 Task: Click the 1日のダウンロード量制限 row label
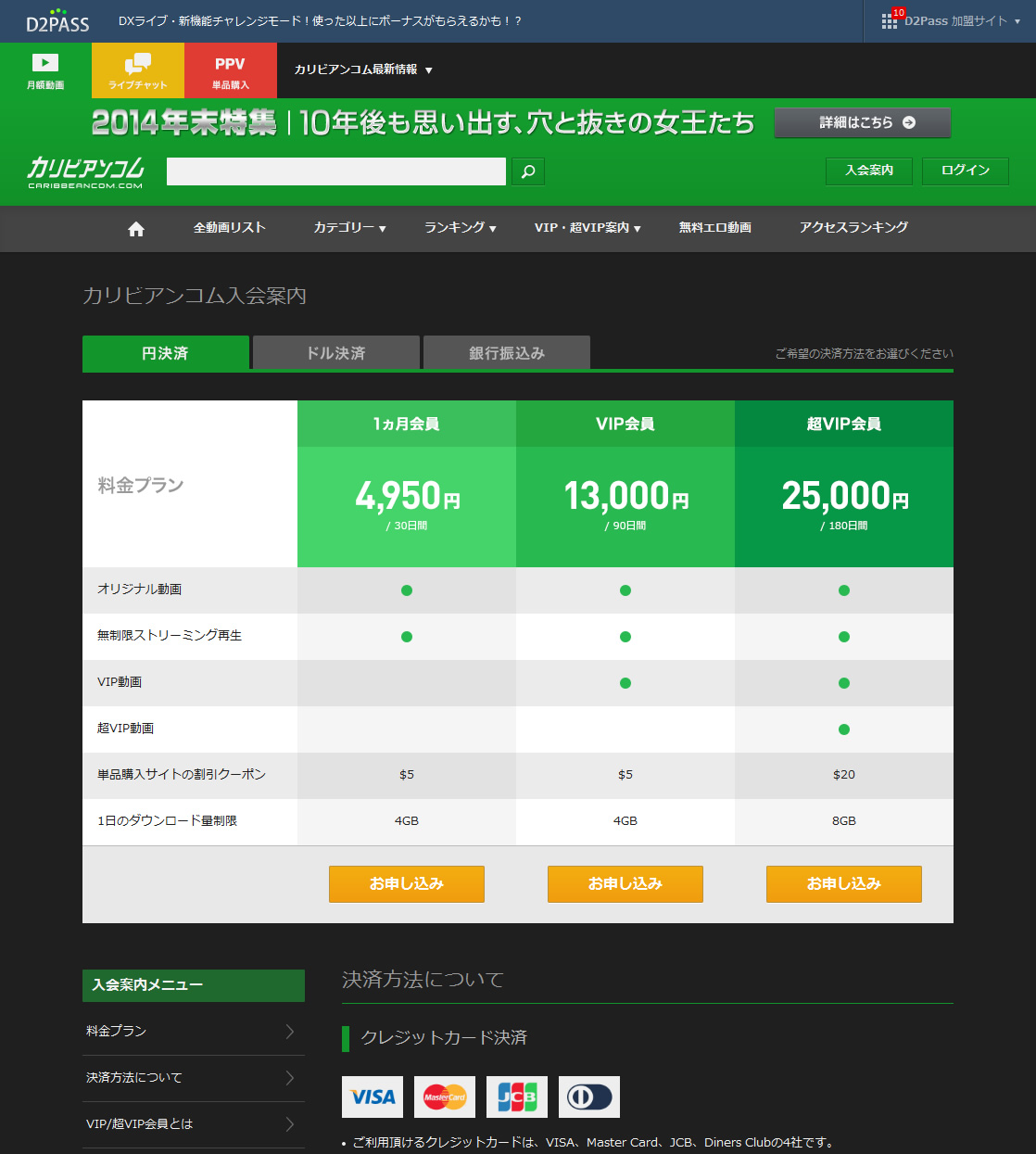[x=168, y=821]
